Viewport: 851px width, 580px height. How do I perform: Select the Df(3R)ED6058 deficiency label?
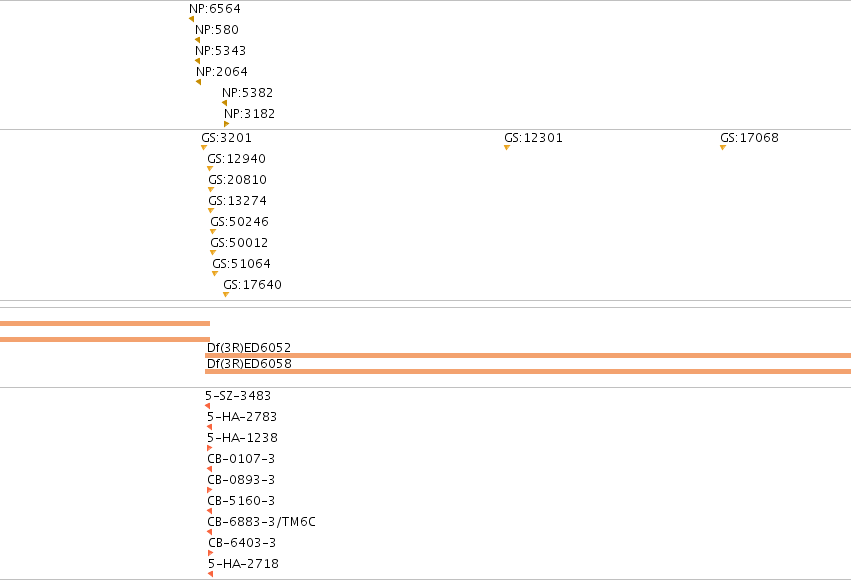tap(249, 364)
